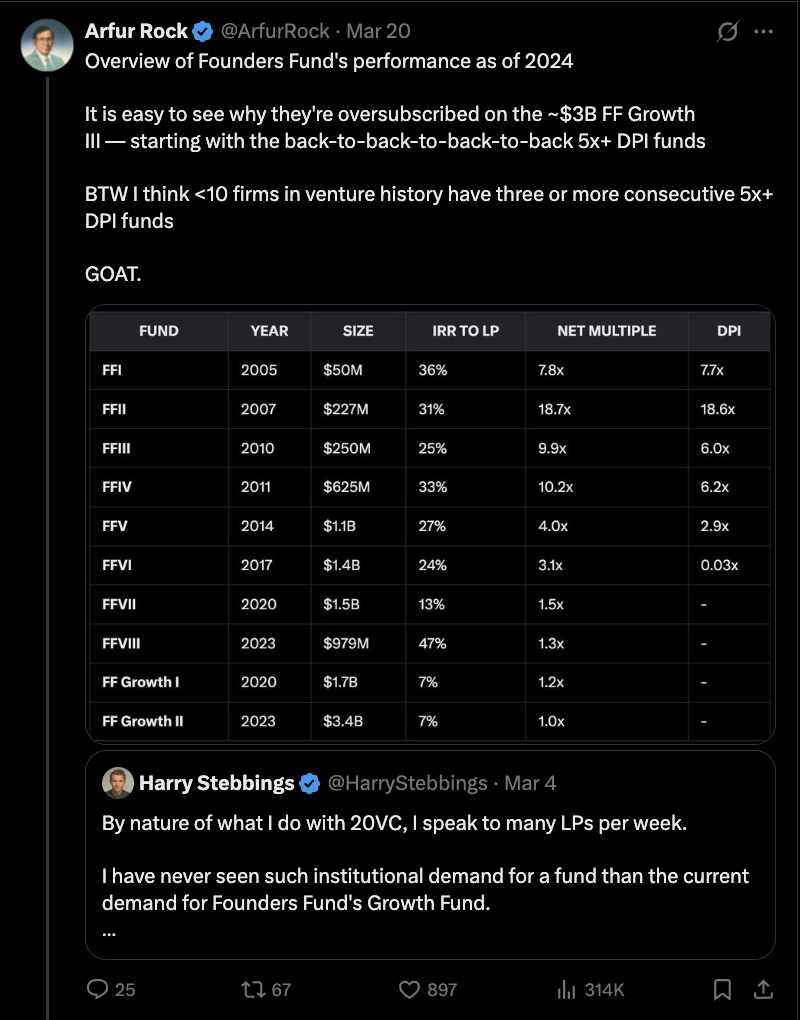Click Harry Stebbings' small avatar
The image size is (800, 1020).
(118, 782)
